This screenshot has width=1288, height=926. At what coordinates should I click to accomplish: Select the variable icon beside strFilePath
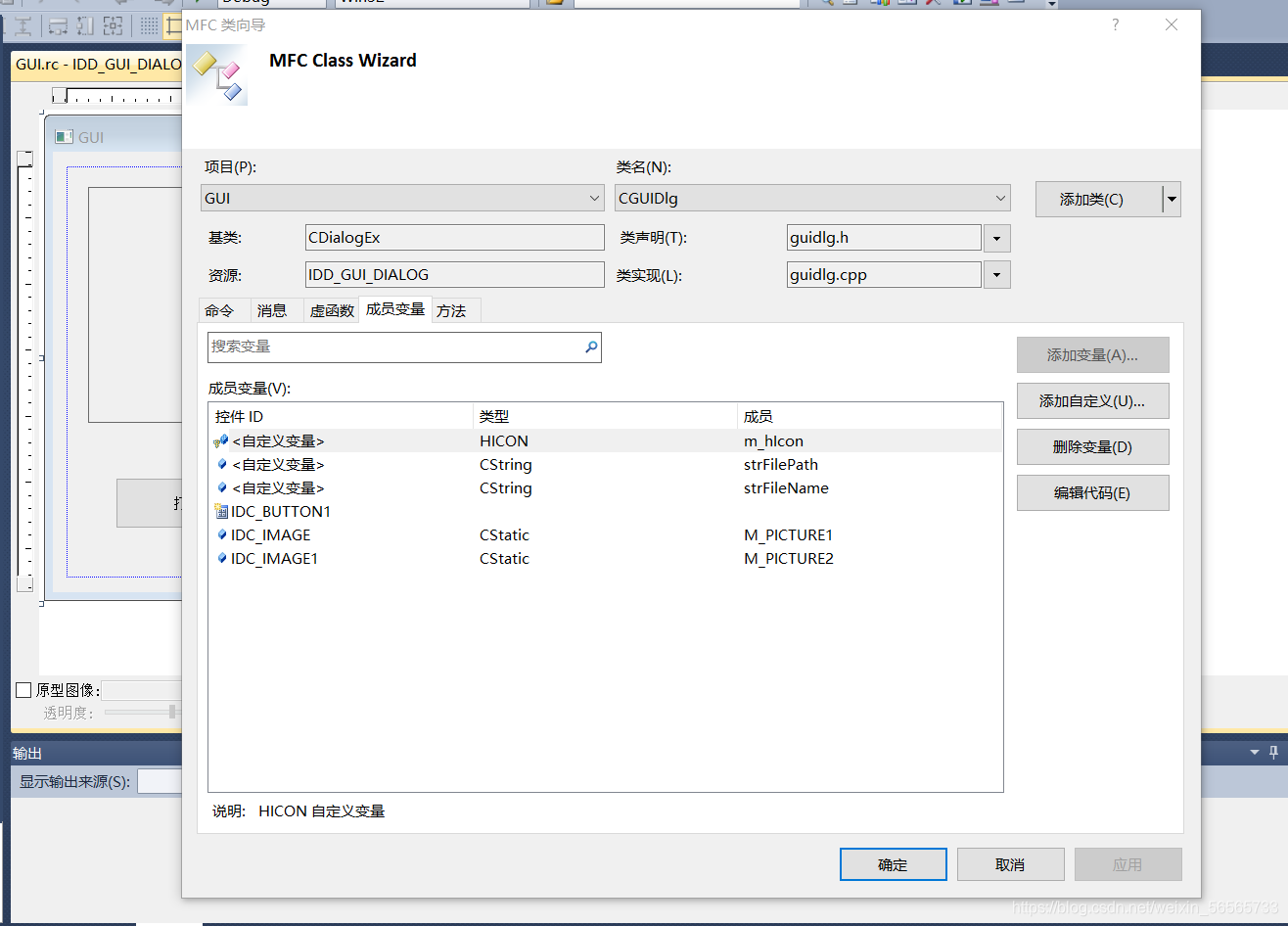click(x=222, y=465)
